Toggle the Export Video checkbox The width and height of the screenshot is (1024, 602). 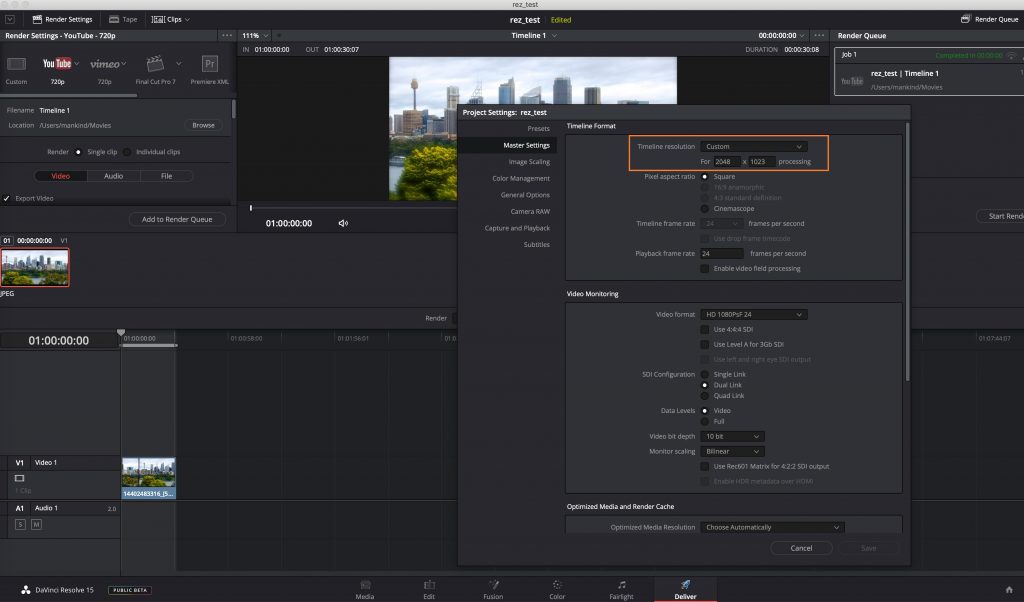pyautogui.click(x=7, y=198)
